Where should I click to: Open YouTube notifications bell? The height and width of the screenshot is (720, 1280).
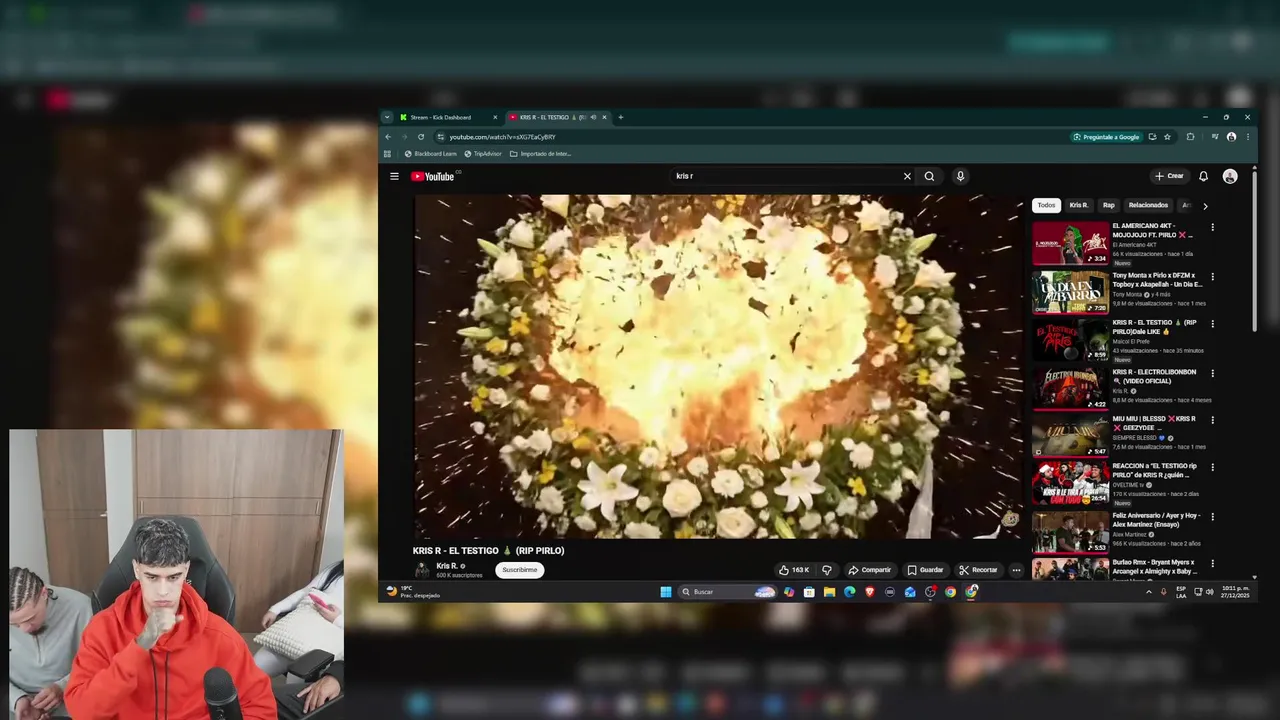click(x=1203, y=176)
